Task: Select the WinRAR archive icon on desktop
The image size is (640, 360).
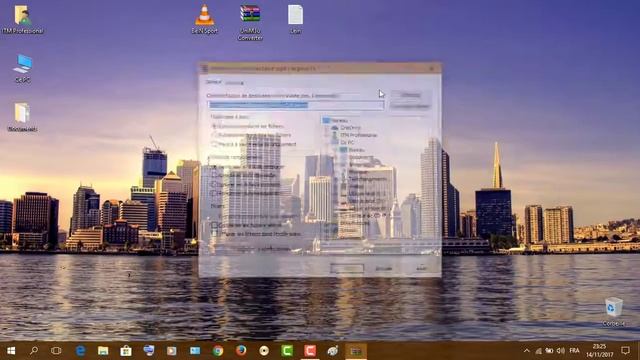Action: click(250, 22)
